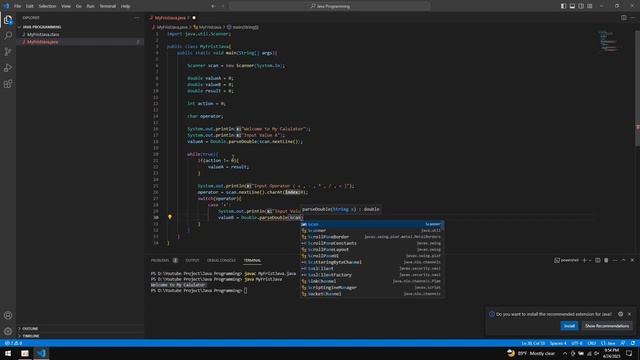Image resolution: width=640 pixels, height=360 pixels.
Task: Select the 'scan' autocomplete suggestion
Action: [x=372, y=224]
